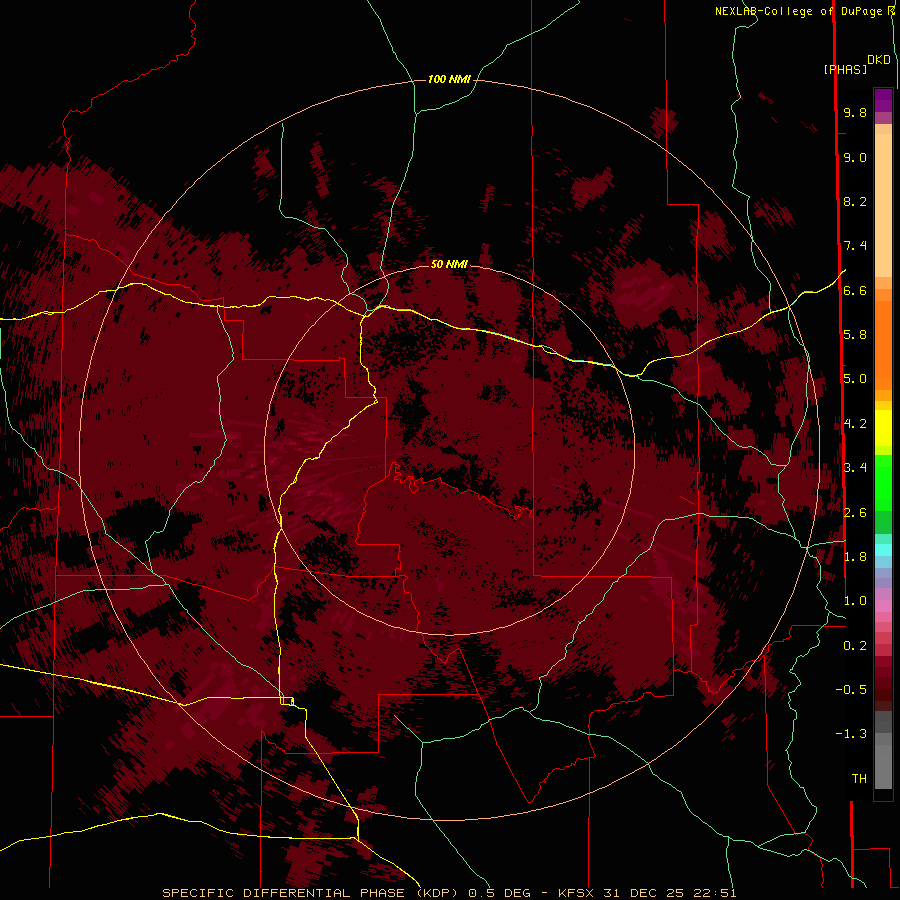Select the 8.2 value on the color scale
Viewport: 900px width, 900px height.
tap(855, 201)
